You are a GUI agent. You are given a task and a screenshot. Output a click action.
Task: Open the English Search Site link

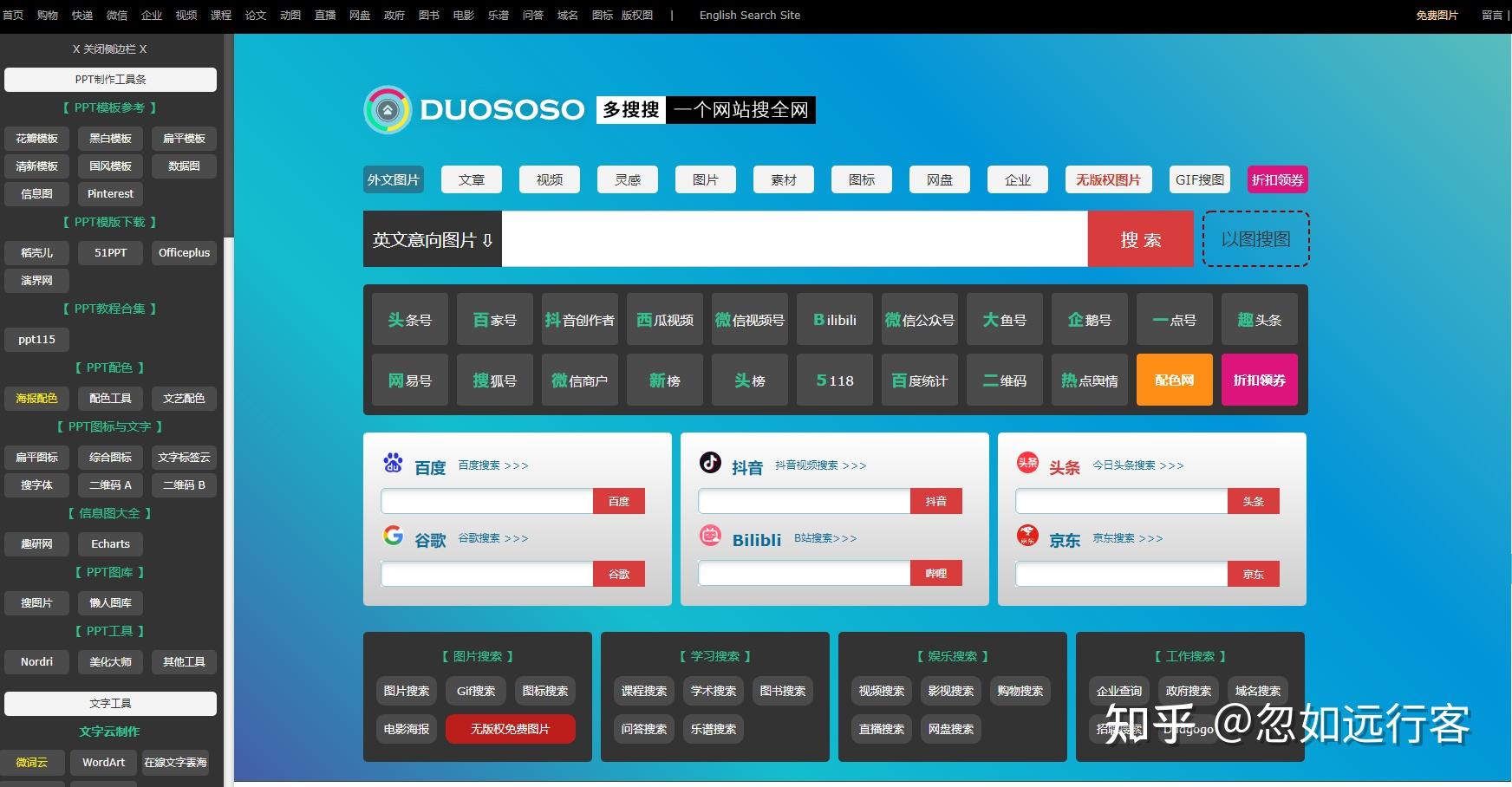coord(750,15)
